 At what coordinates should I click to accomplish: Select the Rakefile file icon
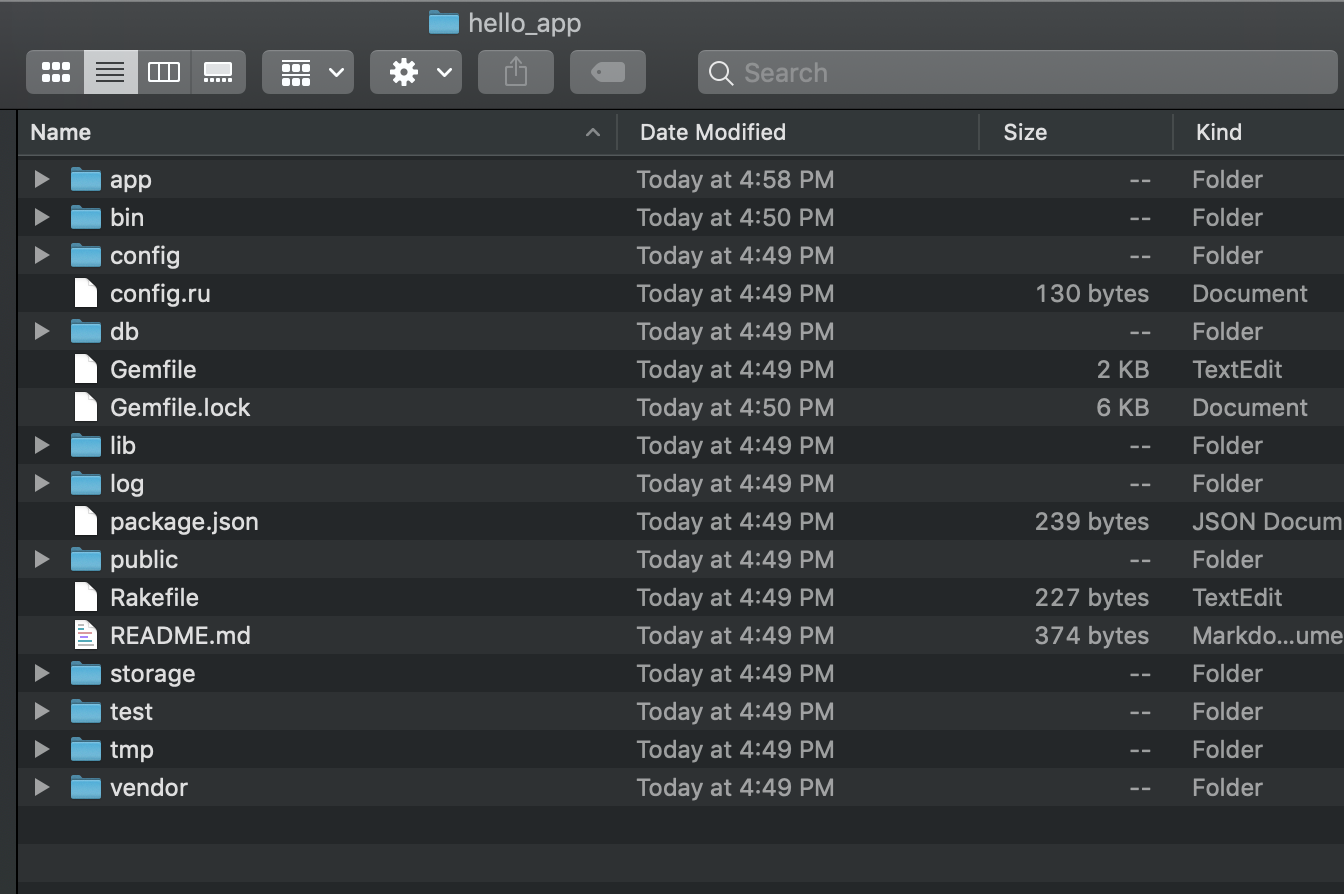pyautogui.click(x=86, y=597)
